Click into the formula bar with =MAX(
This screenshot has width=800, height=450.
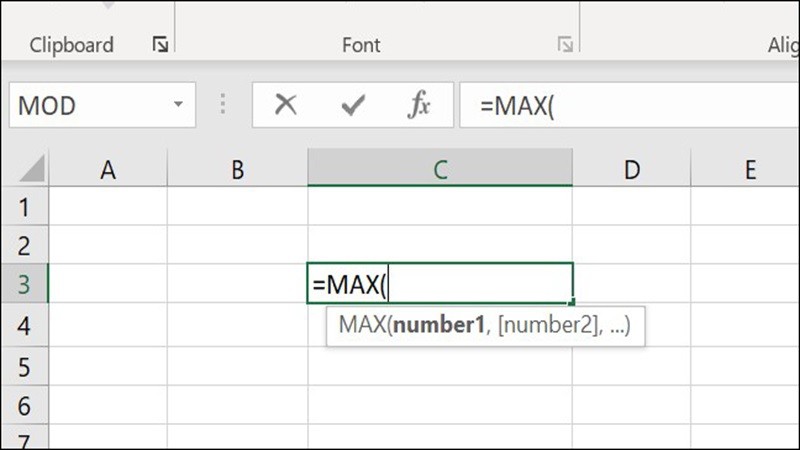630,105
